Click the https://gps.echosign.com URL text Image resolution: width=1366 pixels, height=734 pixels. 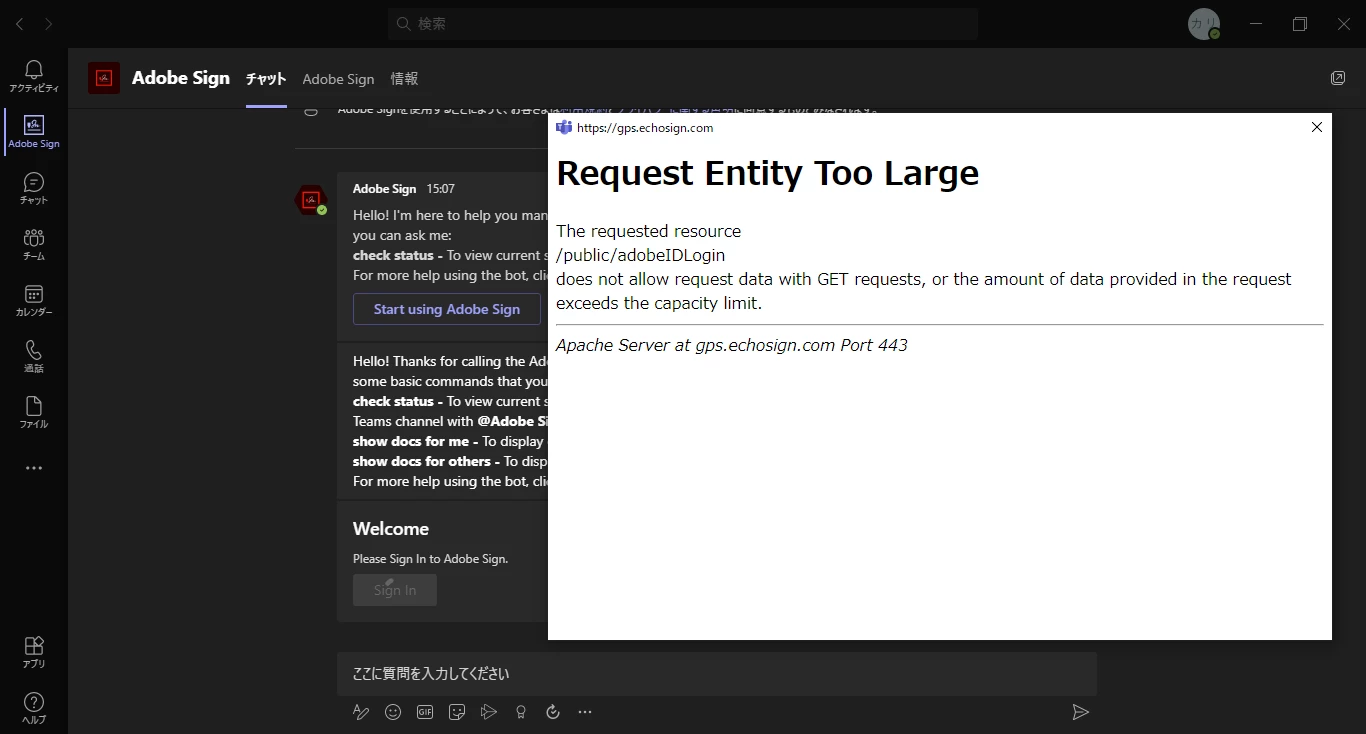[x=645, y=128]
